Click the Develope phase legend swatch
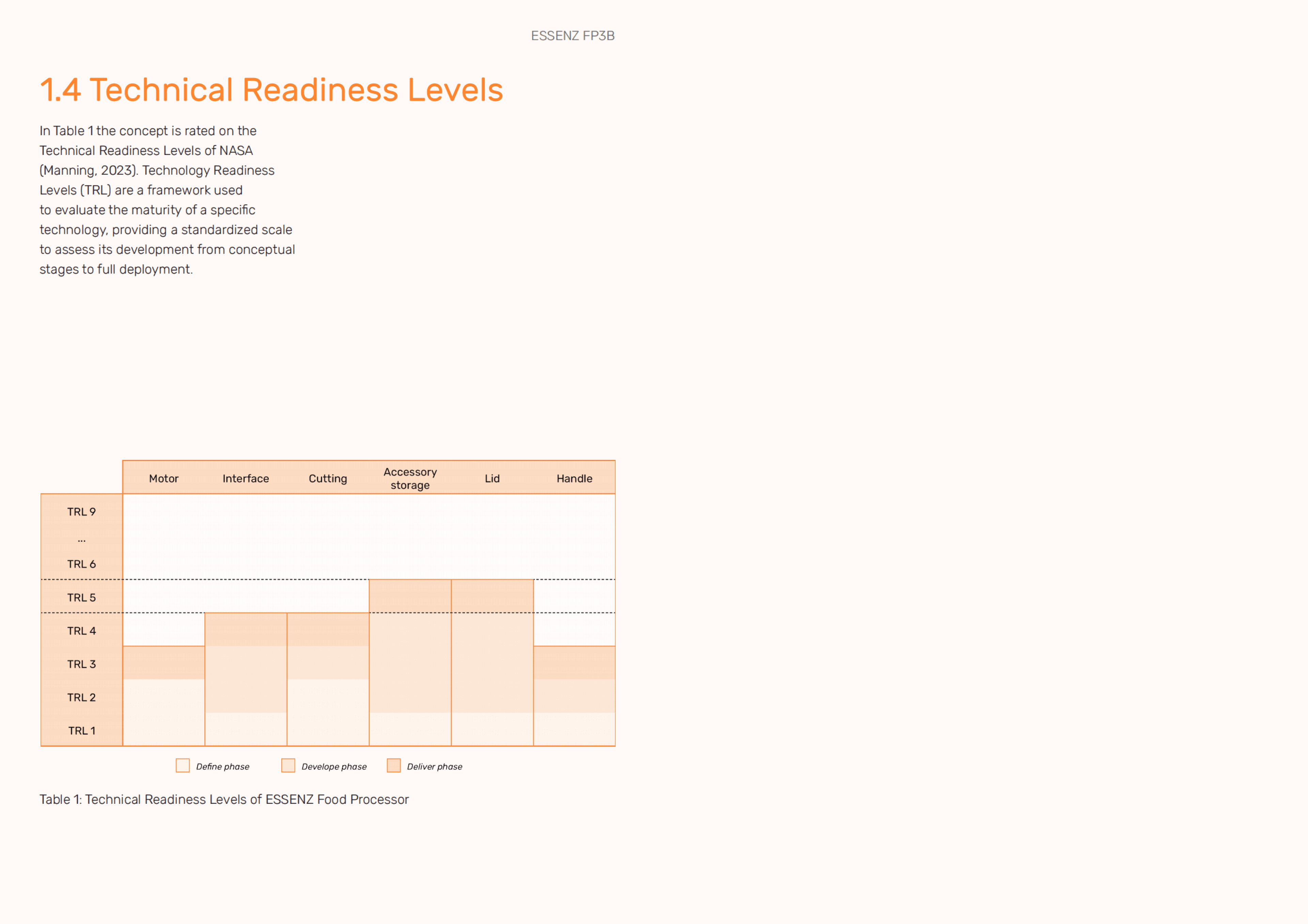The image size is (1308, 924). click(x=288, y=765)
